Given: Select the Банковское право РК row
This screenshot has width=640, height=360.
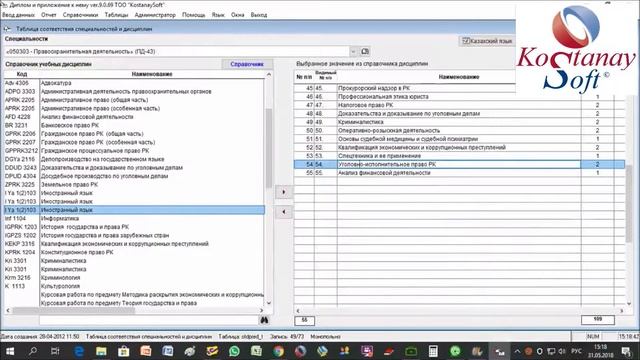Looking at the screenshot, I should (134, 125).
